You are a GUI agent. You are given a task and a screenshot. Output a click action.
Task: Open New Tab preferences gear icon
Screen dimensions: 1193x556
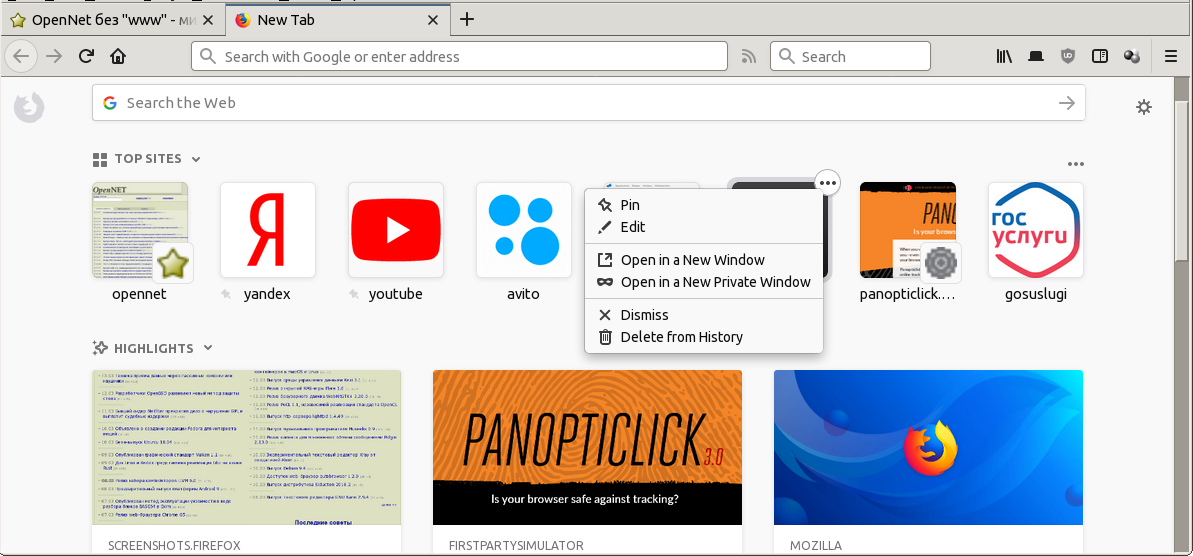click(x=1144, y=107)
